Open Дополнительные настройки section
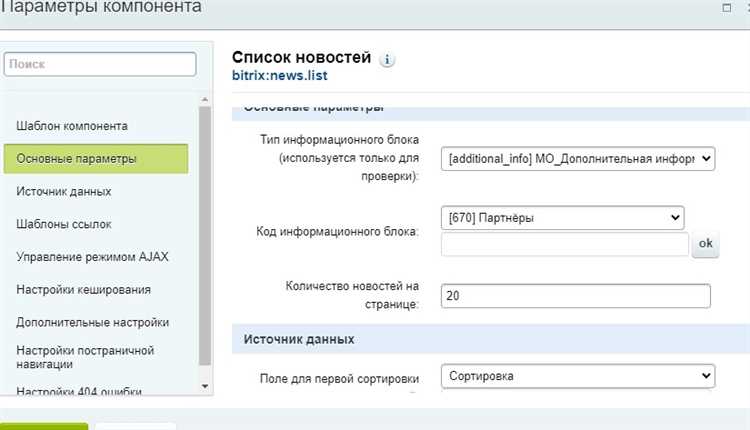 tap(92, 322)
